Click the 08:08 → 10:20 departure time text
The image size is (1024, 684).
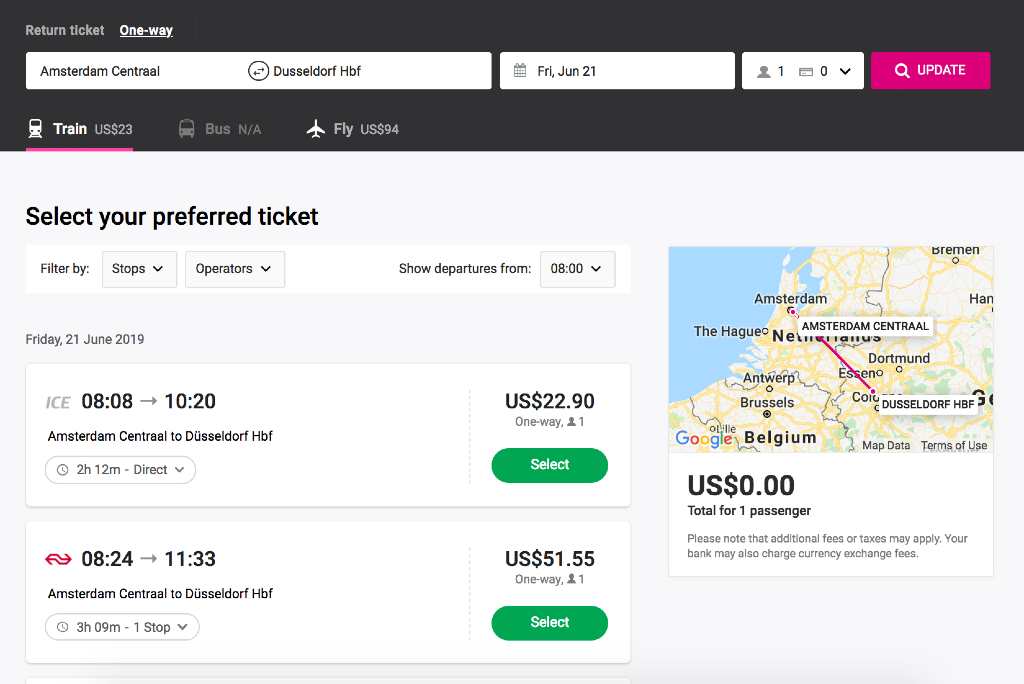click(x=148, y=401)
